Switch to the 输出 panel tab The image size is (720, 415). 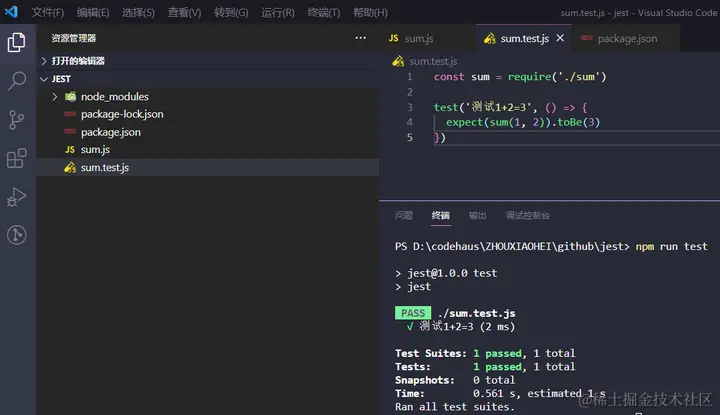pyautogui.click(x=478, y=215)
